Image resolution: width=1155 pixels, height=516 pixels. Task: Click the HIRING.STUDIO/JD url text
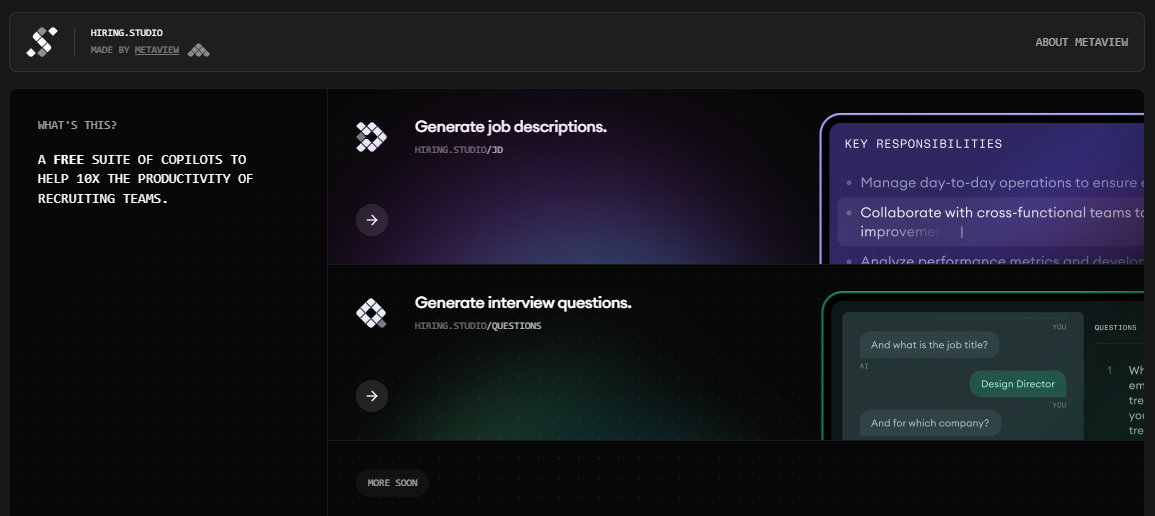(x=459, y=149)
